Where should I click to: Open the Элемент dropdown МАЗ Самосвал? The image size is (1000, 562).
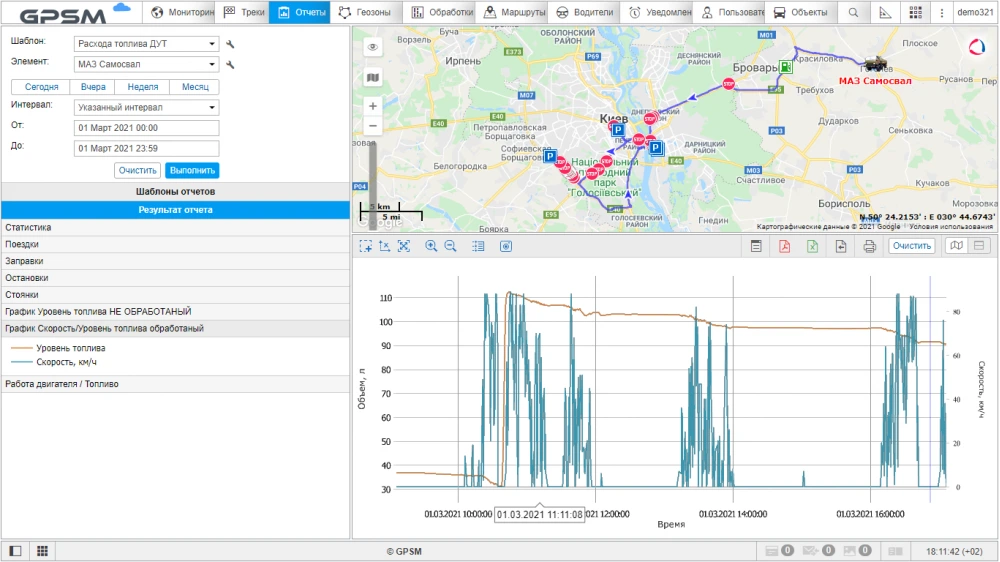147,65
